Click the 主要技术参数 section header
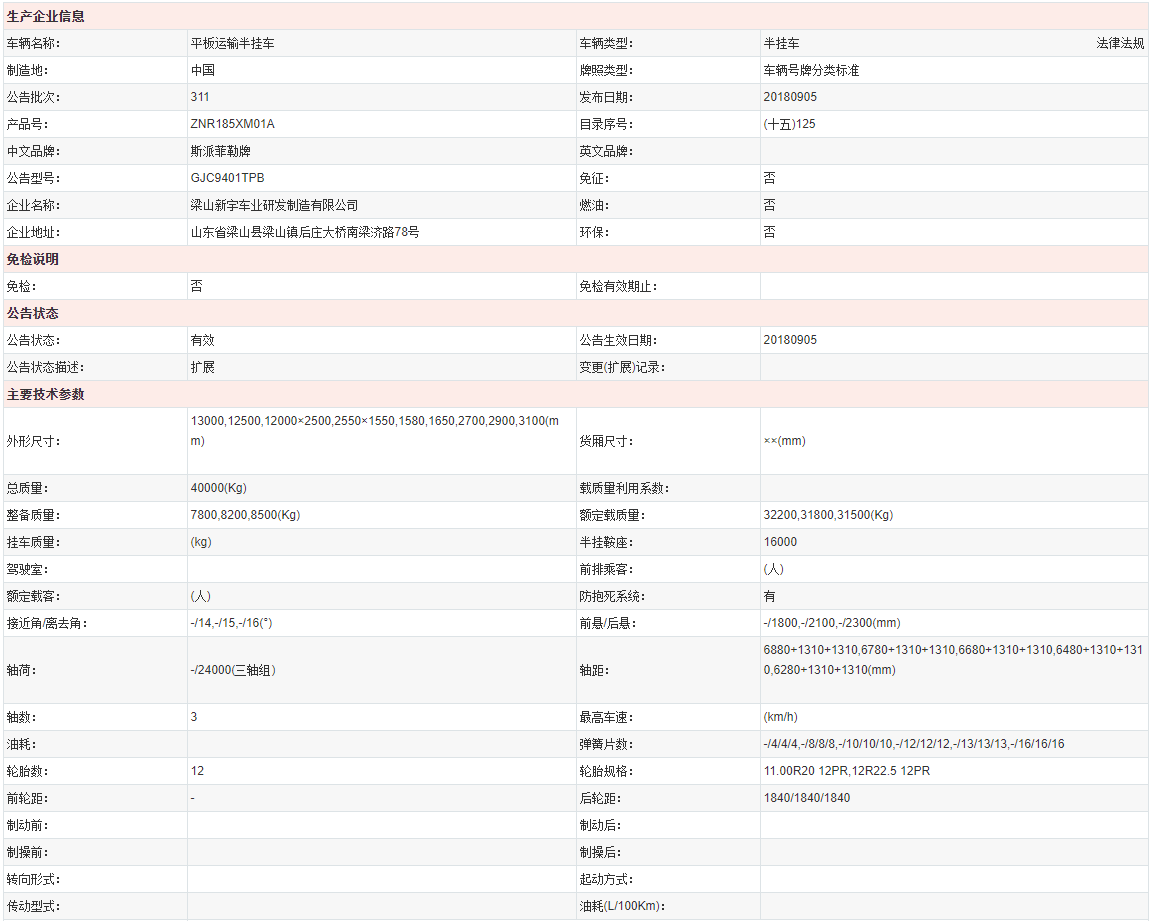 46,394
